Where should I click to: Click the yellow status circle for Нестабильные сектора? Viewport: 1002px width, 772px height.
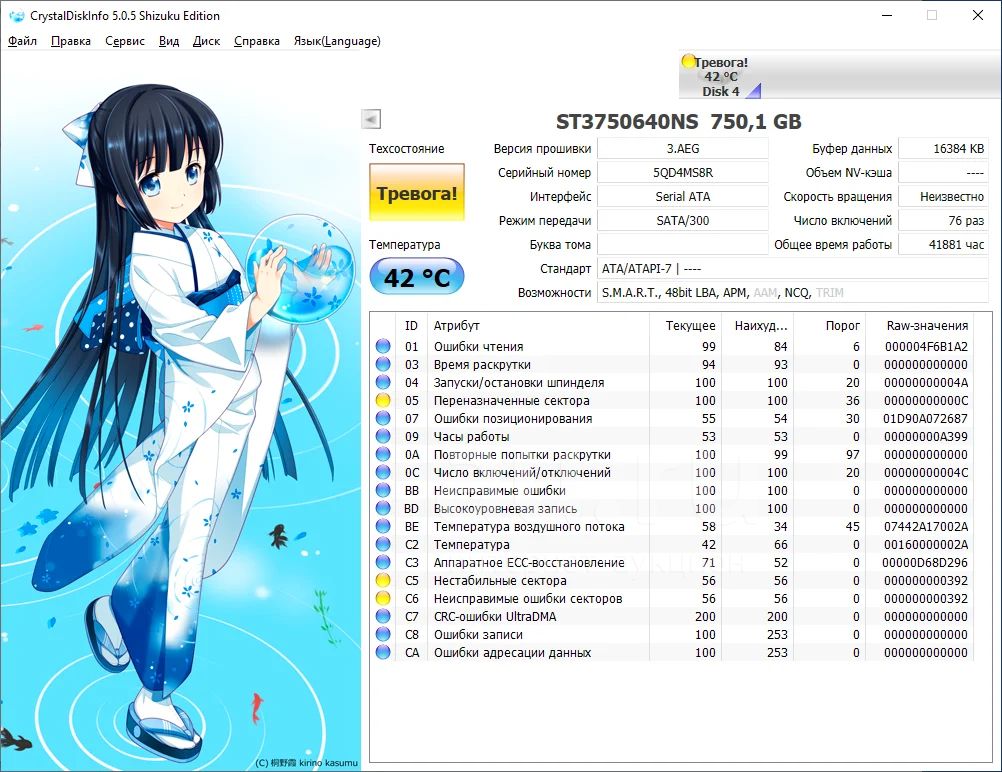click(x=383, y=580)
